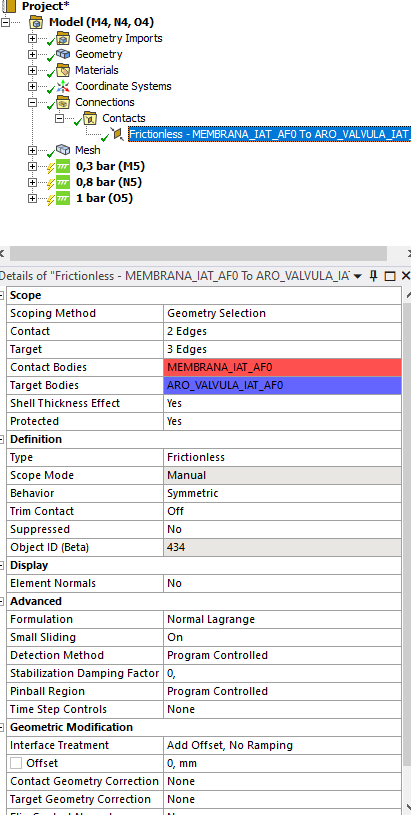Screen dimensions: 411x815
Task: Click the Coordinate Systems axis icon
Action: click(63, 86)
